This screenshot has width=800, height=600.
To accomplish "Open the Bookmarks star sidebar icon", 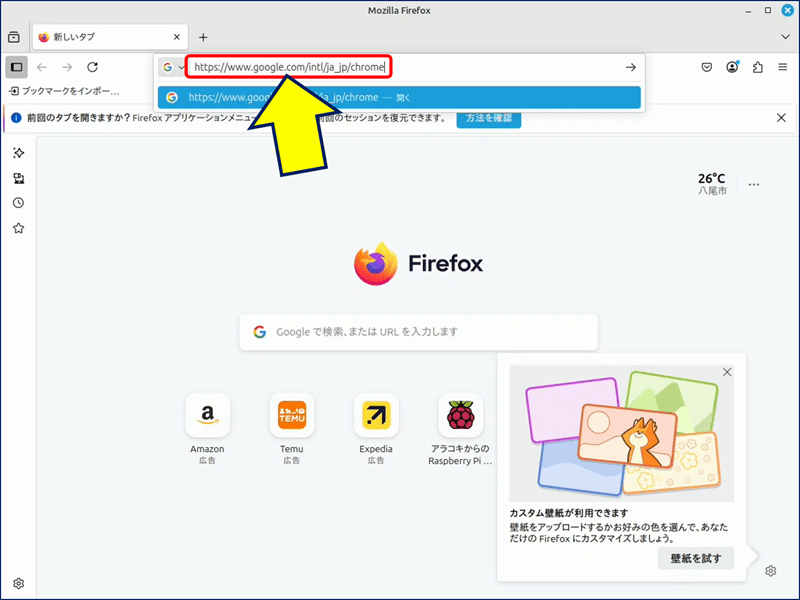I will (x=18, y=228).
